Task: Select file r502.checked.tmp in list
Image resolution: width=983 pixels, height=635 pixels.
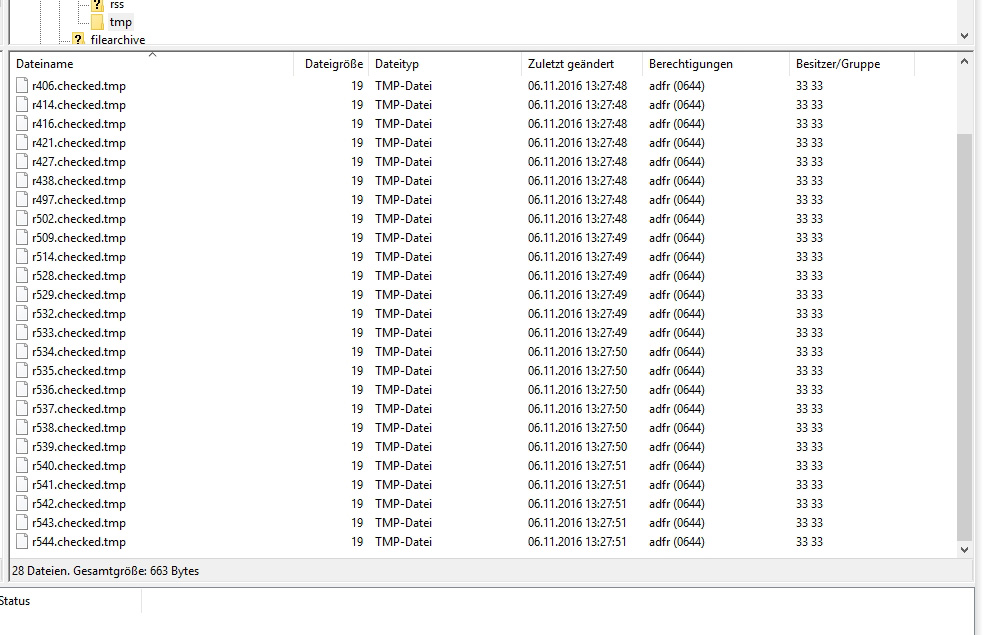Action: pyautogui.click(x=78, y=219)
